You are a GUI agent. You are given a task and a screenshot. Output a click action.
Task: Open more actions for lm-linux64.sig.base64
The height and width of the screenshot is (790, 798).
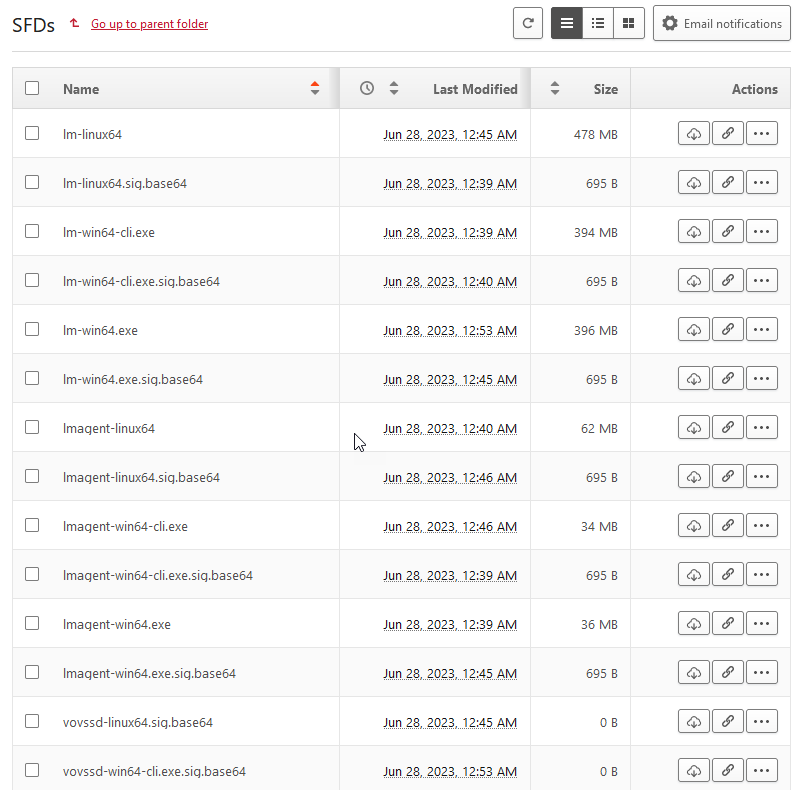pos(761,182)
